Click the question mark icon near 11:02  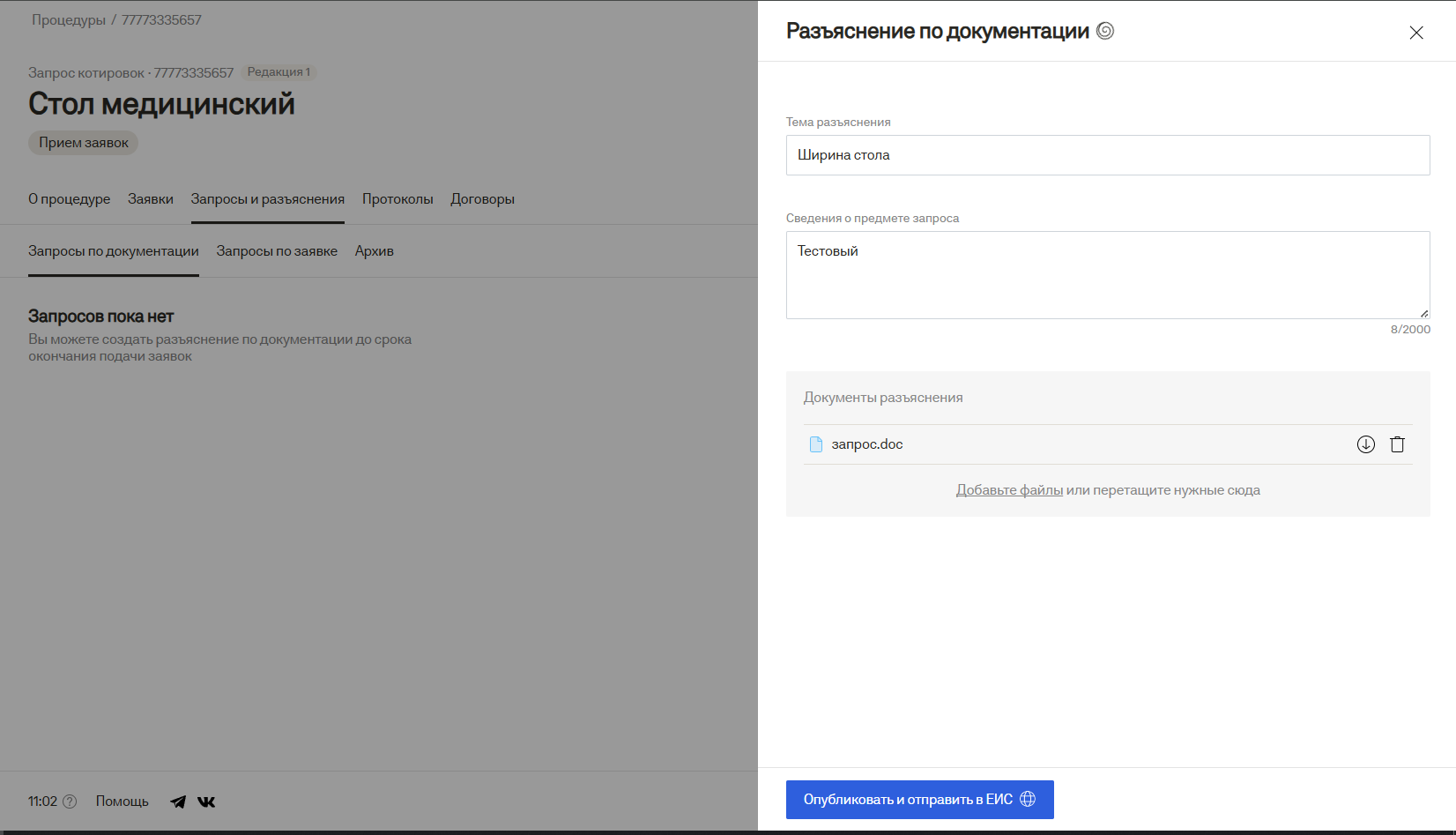pos(71,801)
